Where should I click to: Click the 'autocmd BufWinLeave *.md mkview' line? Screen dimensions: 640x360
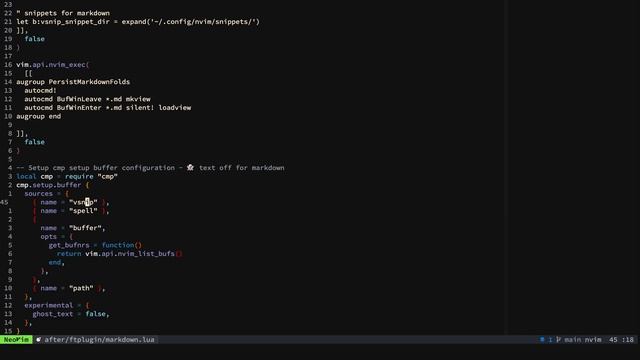(87, 99)
